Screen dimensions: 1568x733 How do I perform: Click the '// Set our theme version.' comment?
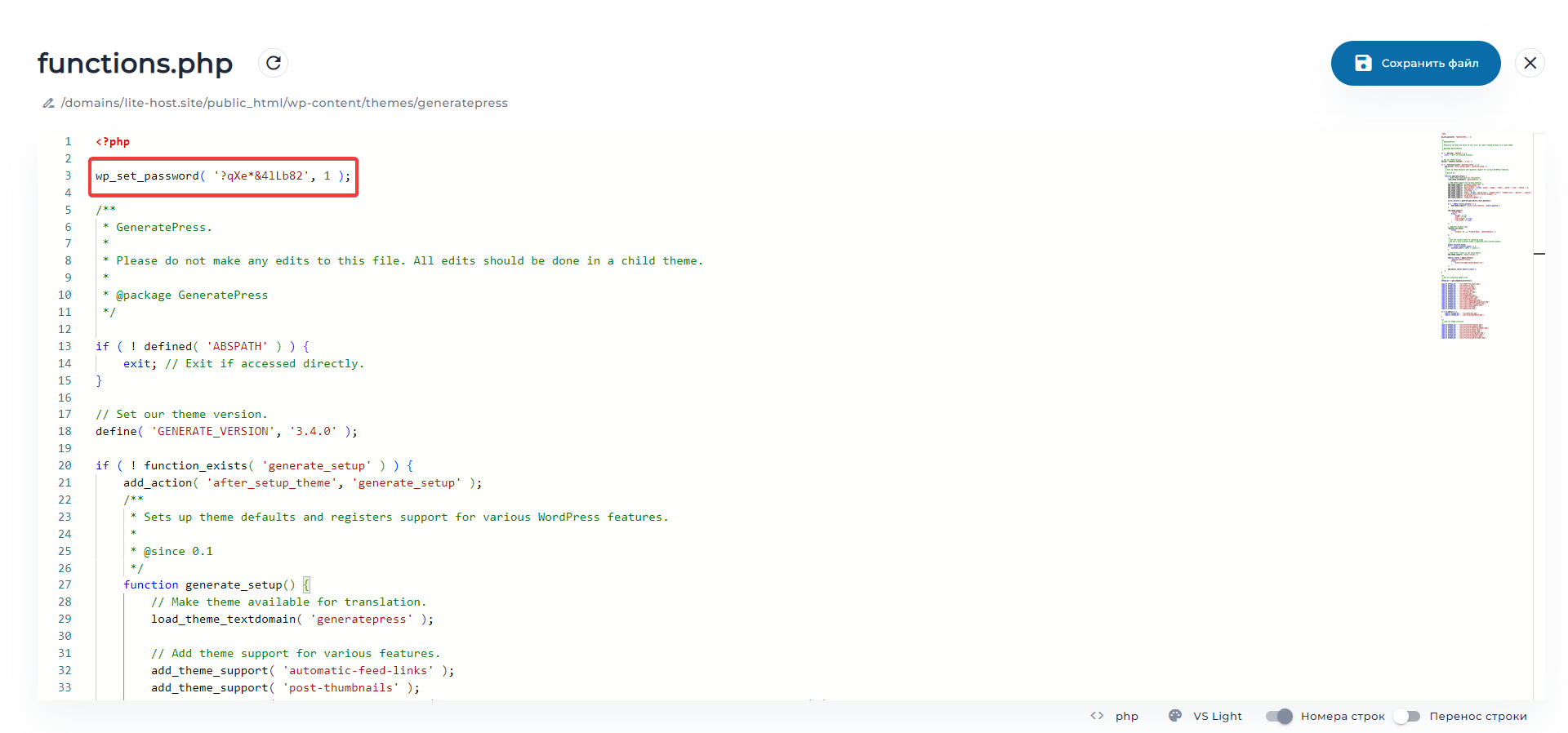[181, 415]
